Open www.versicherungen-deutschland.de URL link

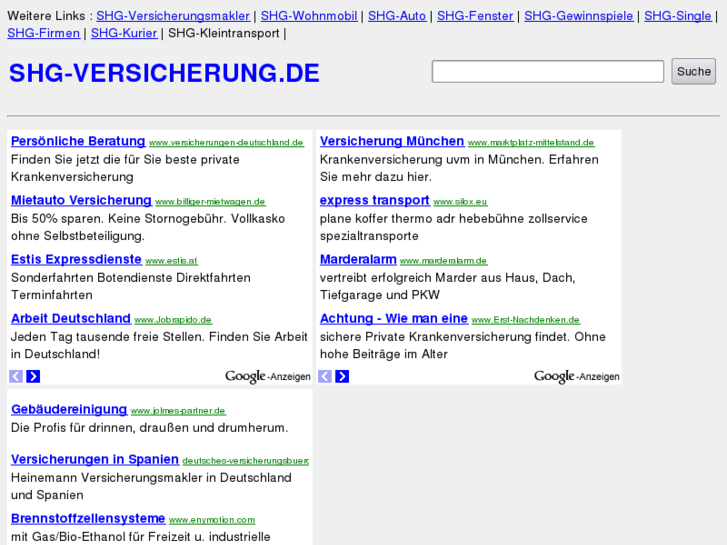pyautogui.click(x=226, y=142)
